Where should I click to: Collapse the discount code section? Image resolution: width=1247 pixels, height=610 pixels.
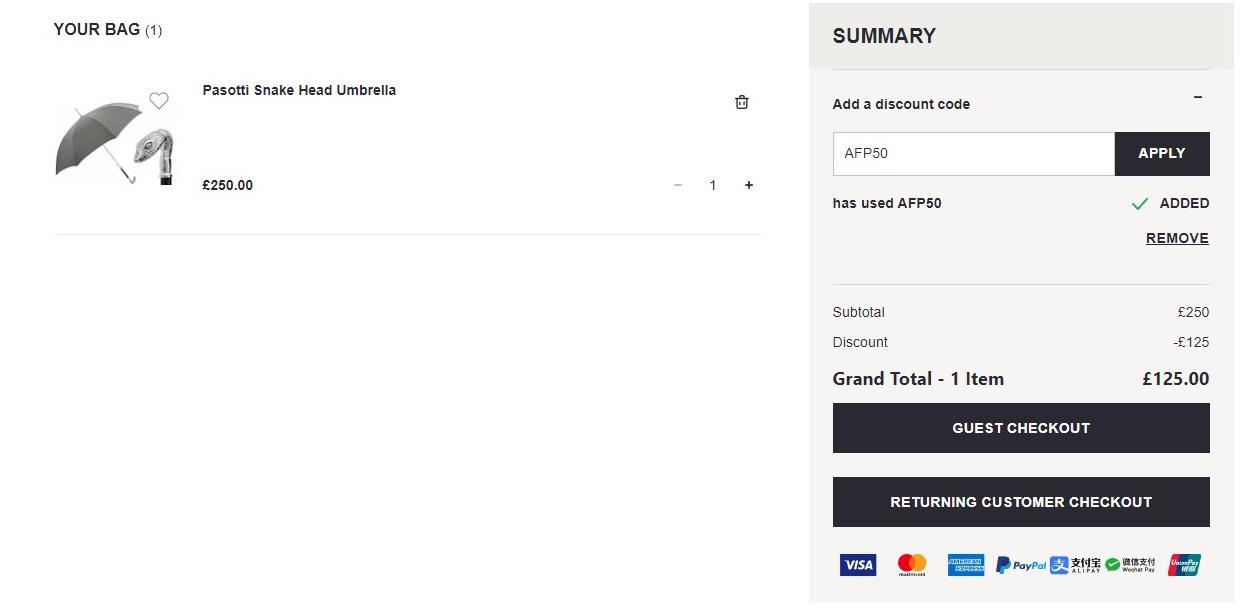click(x=1198, y=97)
